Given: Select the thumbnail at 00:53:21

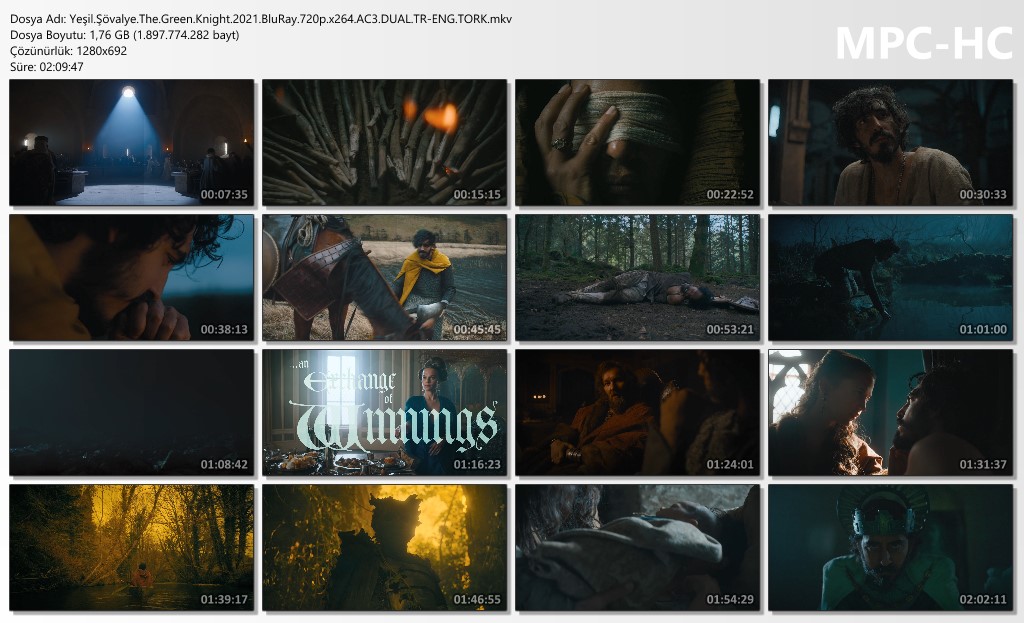Looking at the screenshot, I should [x=637, y=278].
